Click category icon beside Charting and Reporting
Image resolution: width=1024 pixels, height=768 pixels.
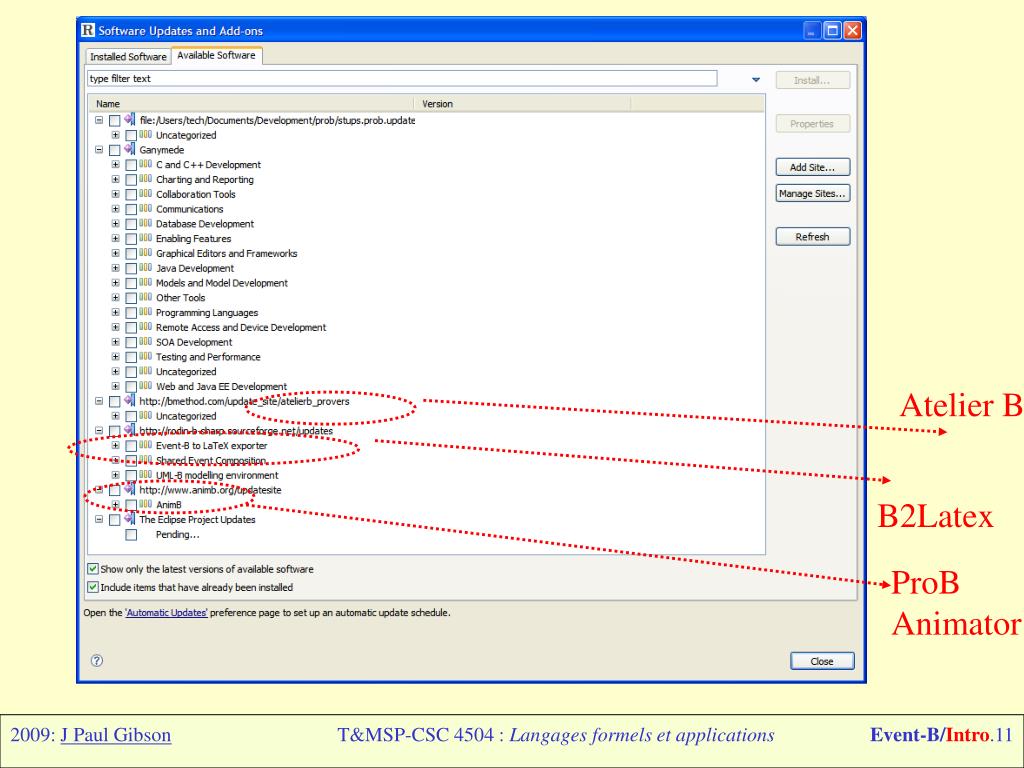146,179
